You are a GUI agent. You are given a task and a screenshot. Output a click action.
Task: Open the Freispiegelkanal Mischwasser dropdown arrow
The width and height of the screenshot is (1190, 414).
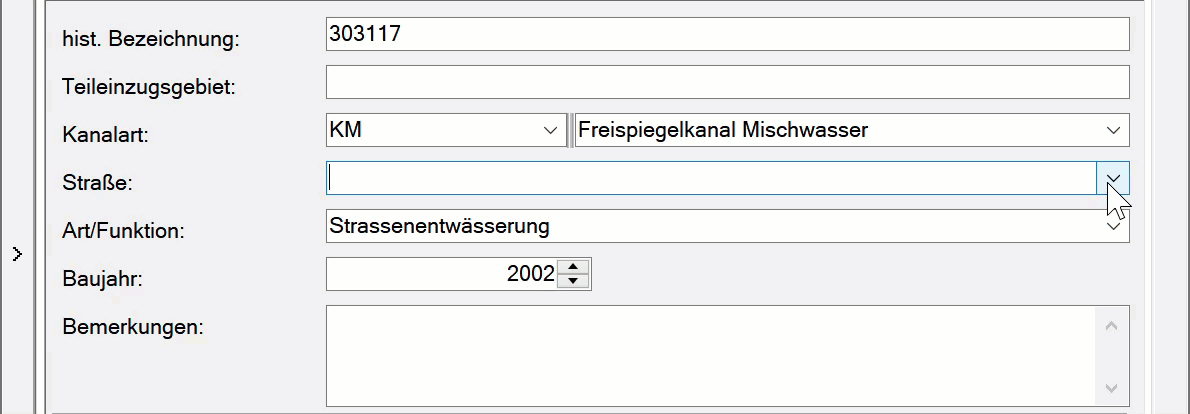1113,131
